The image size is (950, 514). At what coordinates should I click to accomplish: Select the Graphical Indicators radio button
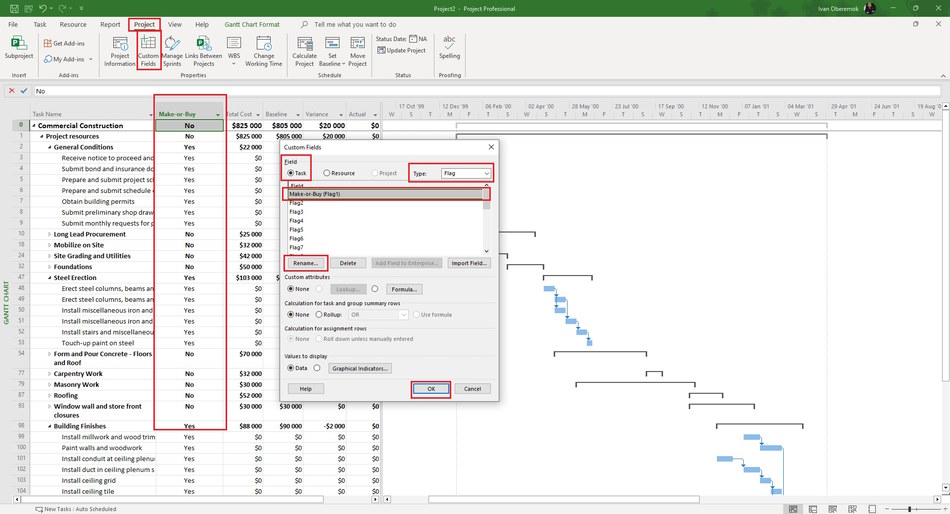[x=317, y=368]
